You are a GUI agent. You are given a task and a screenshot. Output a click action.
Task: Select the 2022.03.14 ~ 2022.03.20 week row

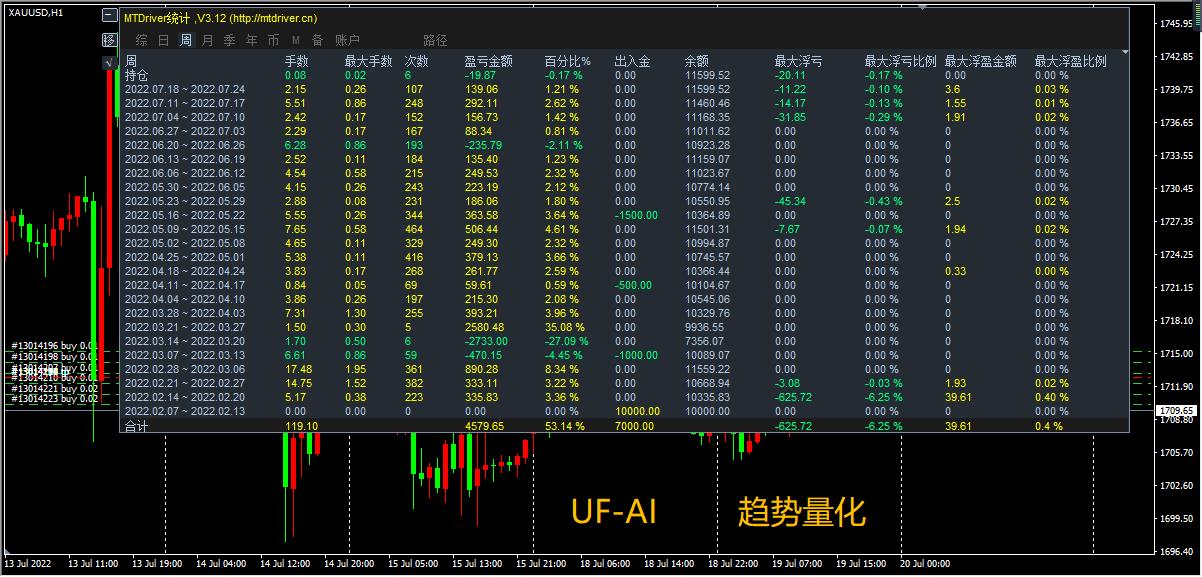click(624, 341)
